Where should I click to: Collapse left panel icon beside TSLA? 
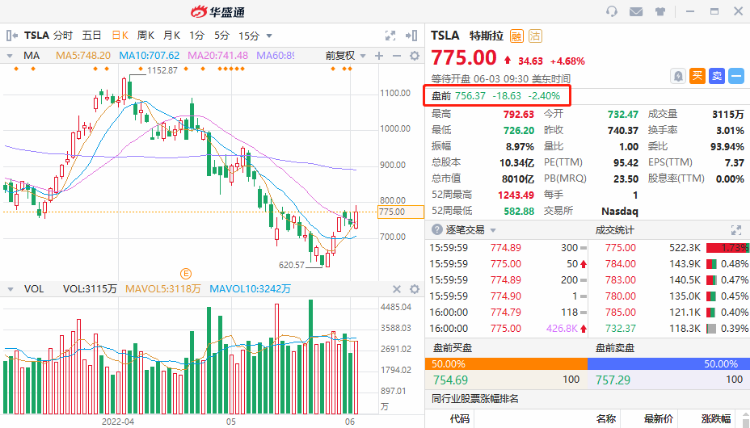point(12,35)
